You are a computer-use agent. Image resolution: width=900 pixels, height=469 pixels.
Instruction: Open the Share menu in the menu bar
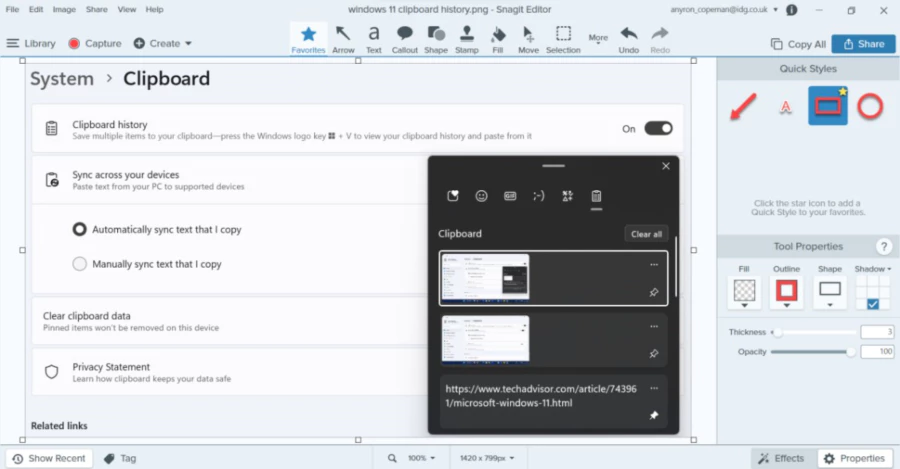96,9
